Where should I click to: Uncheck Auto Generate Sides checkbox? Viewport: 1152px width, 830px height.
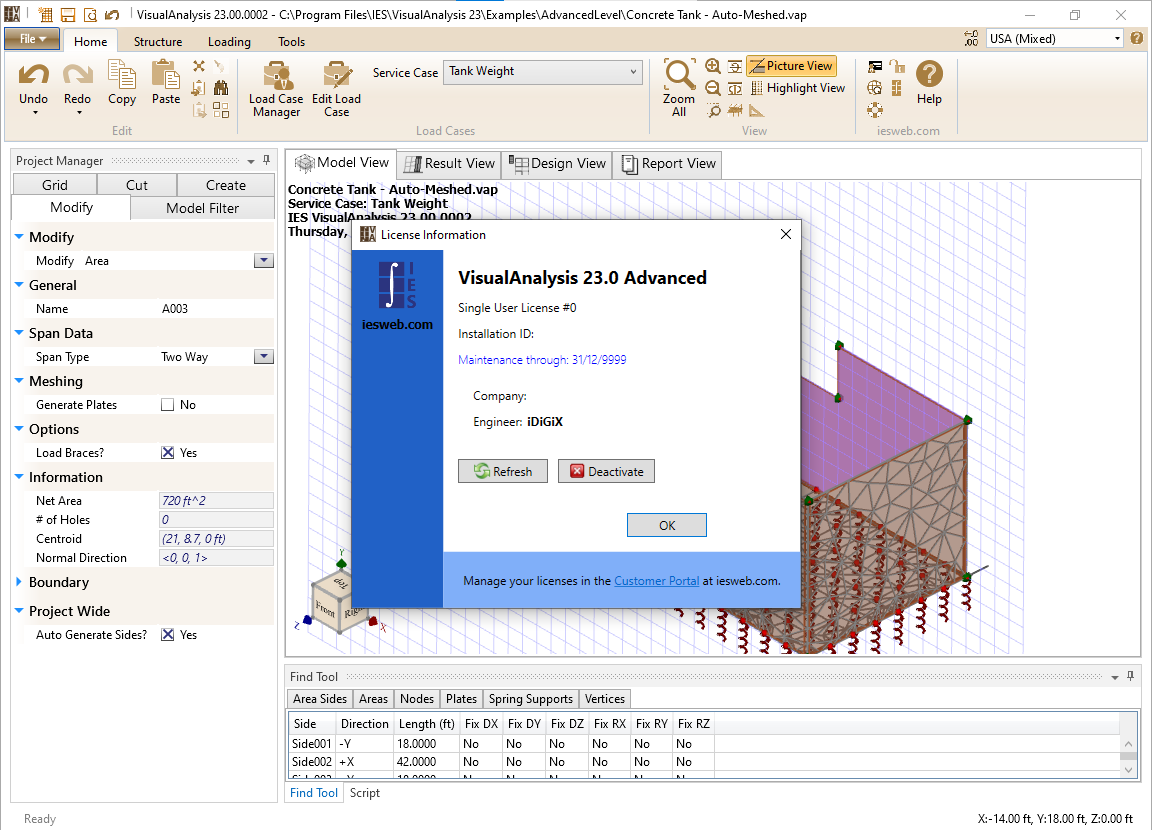(x=168, y=635)
